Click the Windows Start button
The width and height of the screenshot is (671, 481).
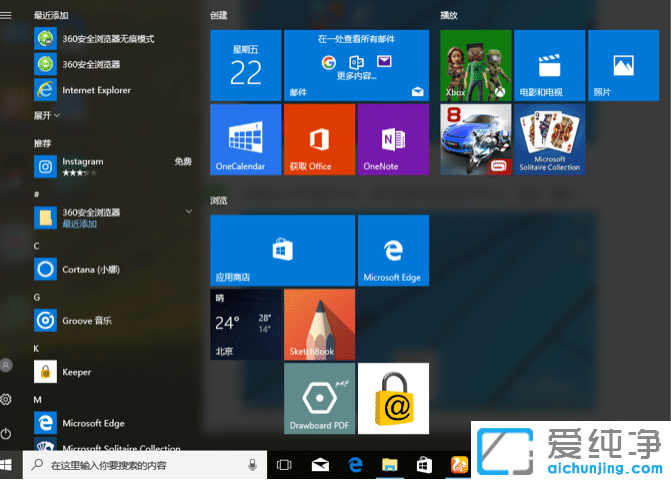pos(6,465)
